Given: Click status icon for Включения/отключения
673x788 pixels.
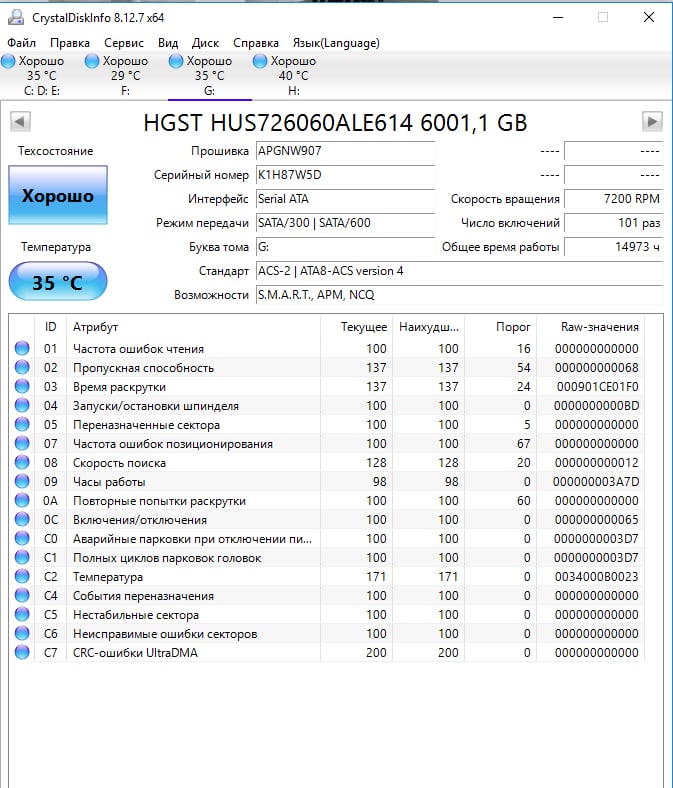Looking at the screenshot, I should pos(22,519).
